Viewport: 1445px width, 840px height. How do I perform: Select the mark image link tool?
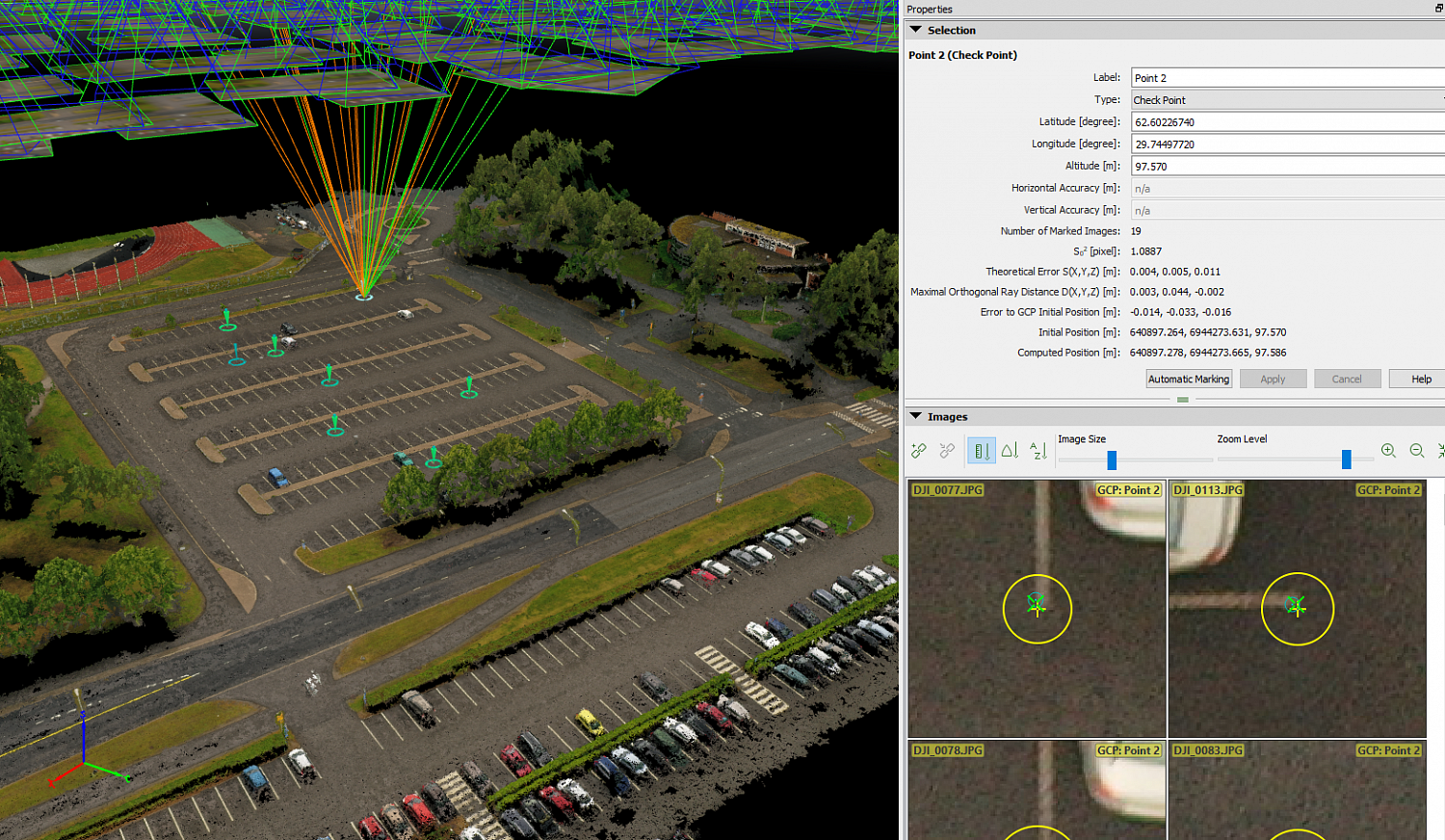click(x=918, y=450)
